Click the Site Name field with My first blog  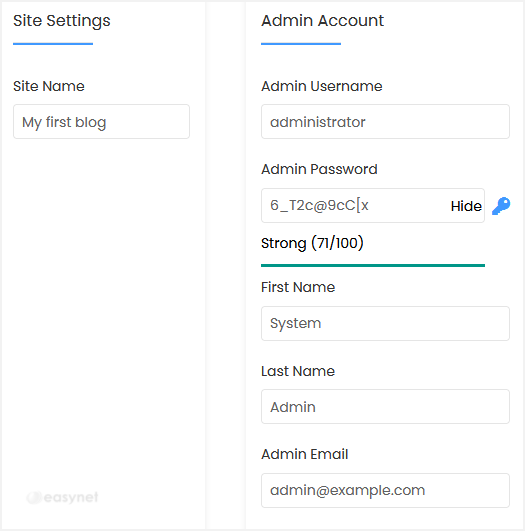(x=101, y=122)
